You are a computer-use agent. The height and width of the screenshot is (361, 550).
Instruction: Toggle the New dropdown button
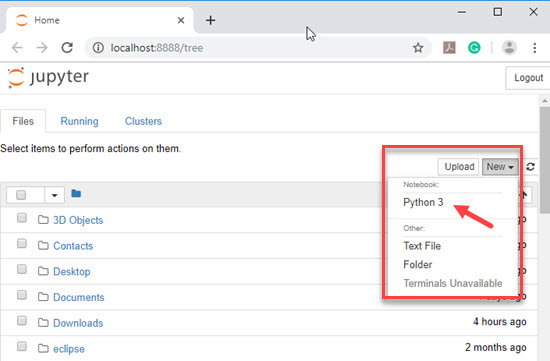pyautogui.click(x=500, y=167)
